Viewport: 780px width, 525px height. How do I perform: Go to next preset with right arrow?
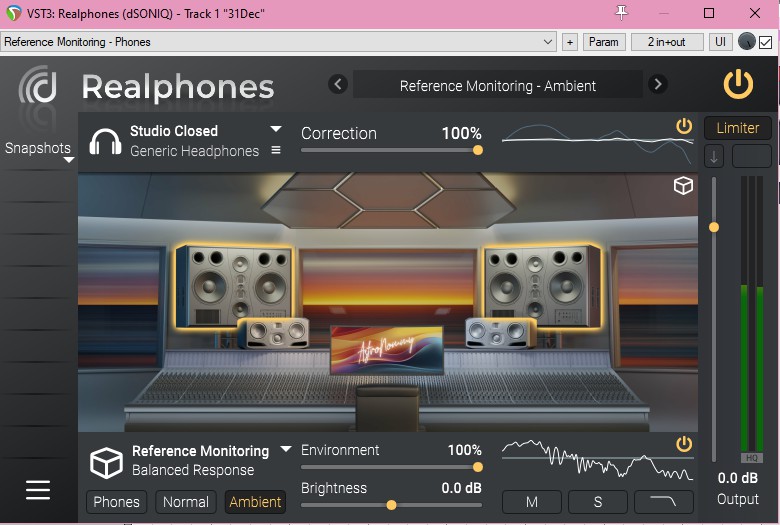click(658, 84)
